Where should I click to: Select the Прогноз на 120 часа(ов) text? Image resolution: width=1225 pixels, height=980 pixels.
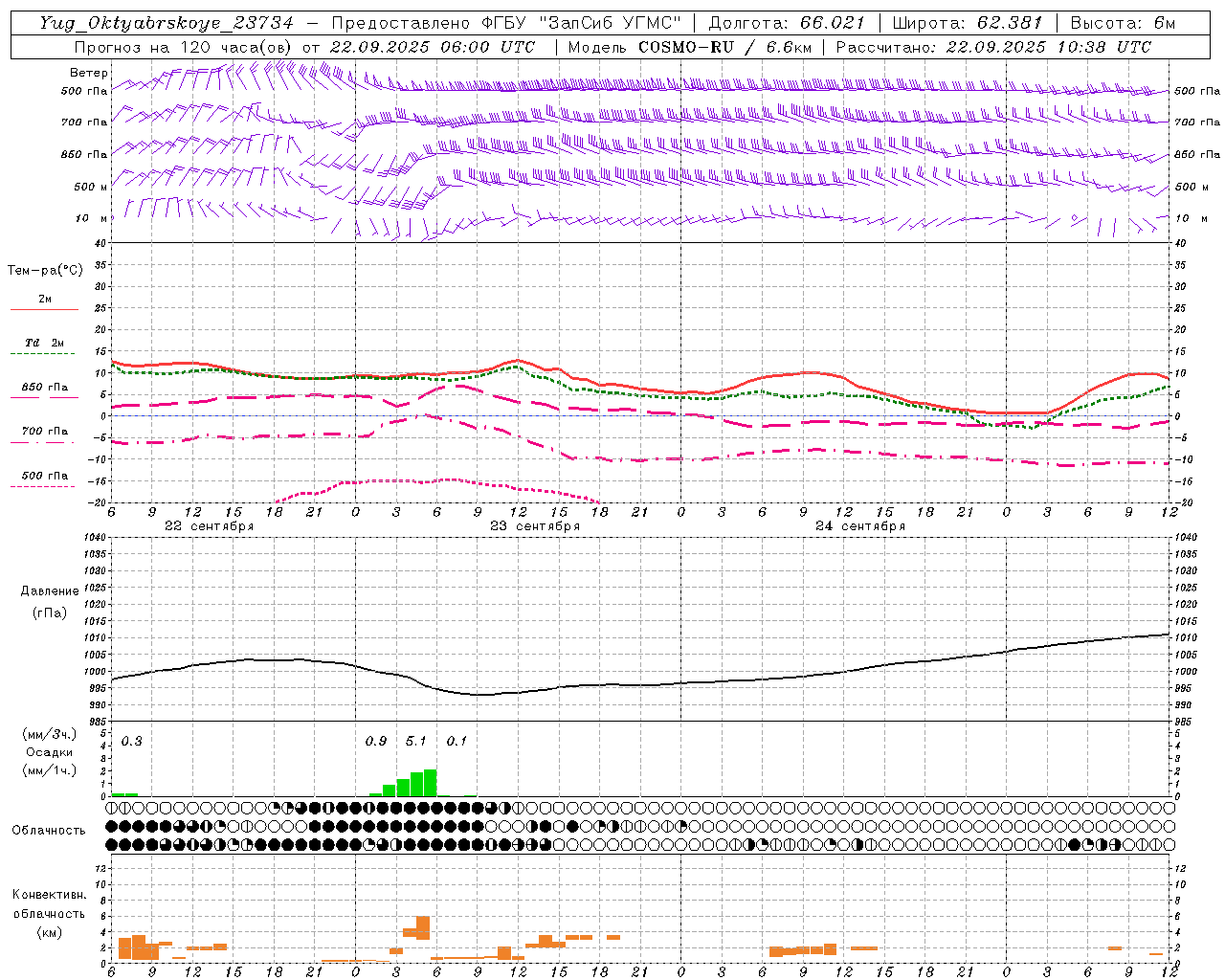185,47
